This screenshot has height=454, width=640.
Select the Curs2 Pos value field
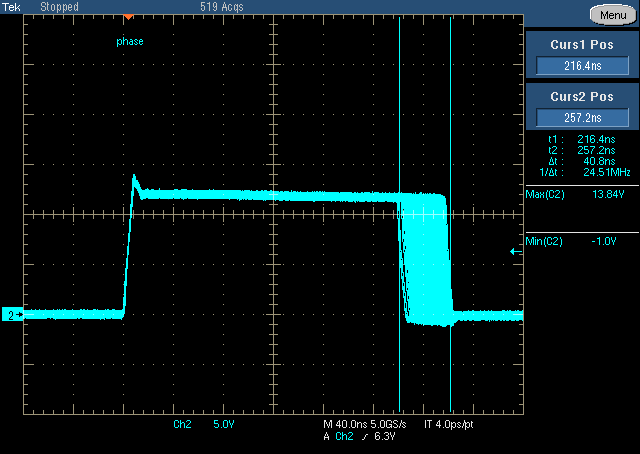point(582,116)
